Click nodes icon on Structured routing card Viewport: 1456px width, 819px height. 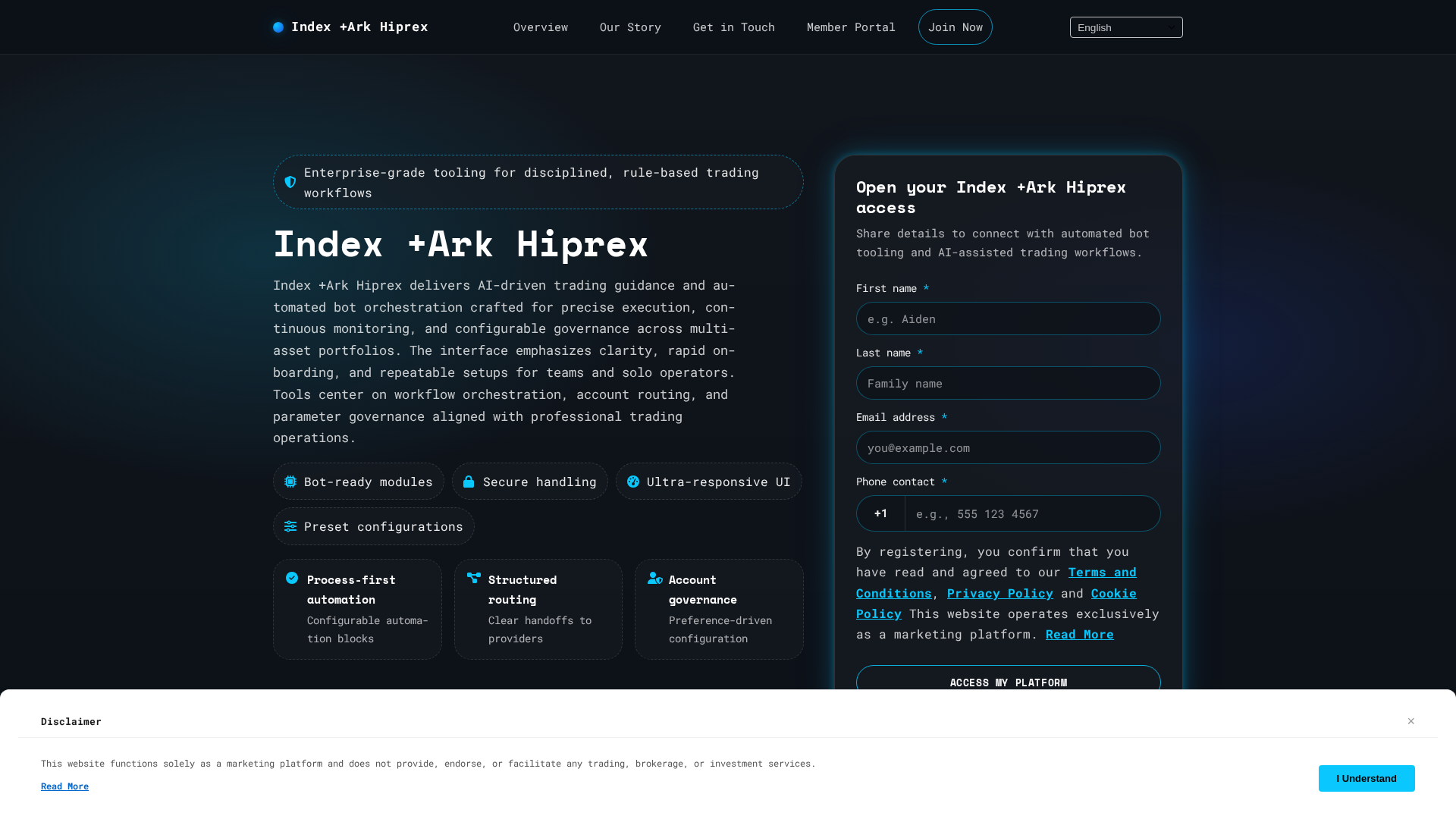(x=474, y=578)
